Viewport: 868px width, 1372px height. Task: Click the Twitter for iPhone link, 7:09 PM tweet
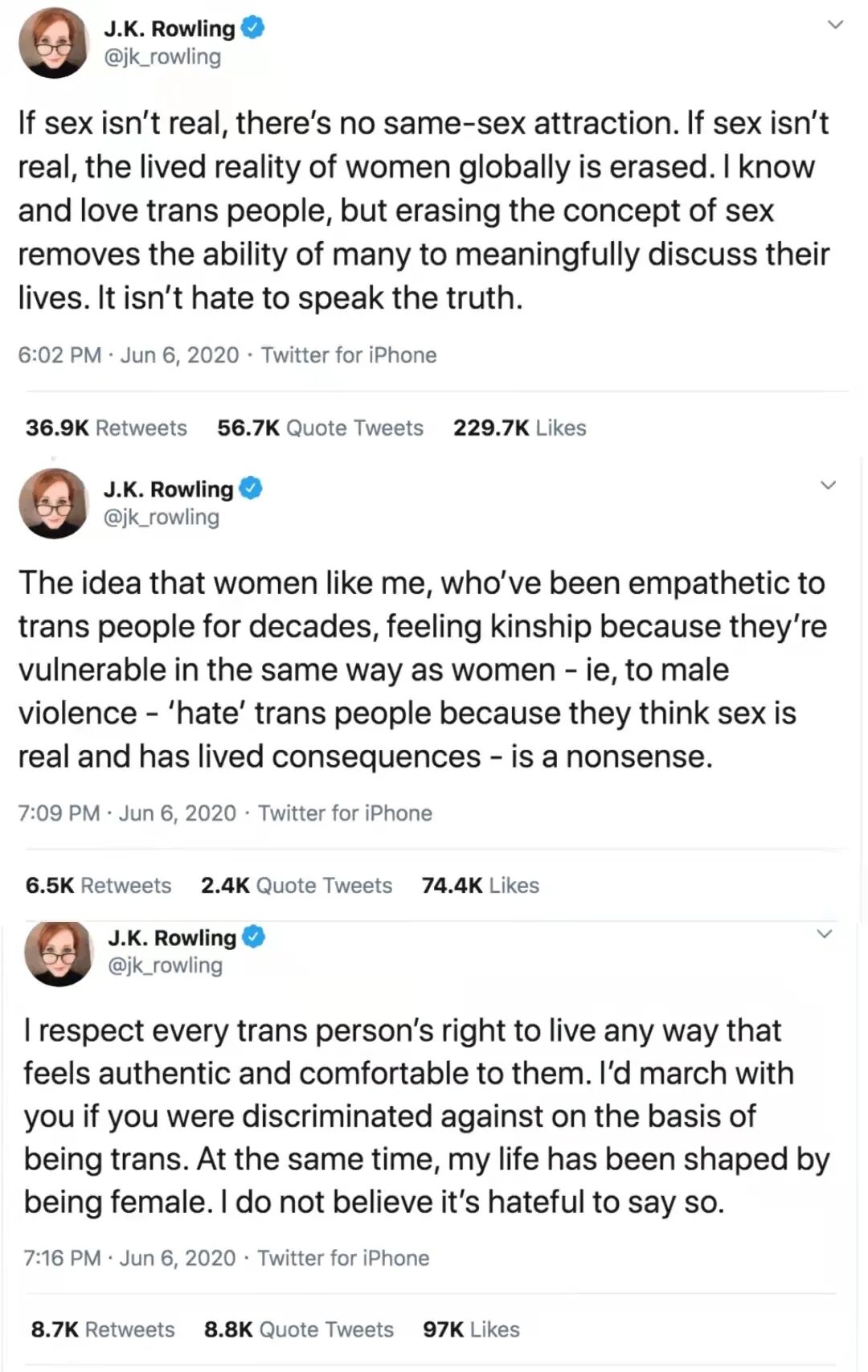[x=345, y=813]
